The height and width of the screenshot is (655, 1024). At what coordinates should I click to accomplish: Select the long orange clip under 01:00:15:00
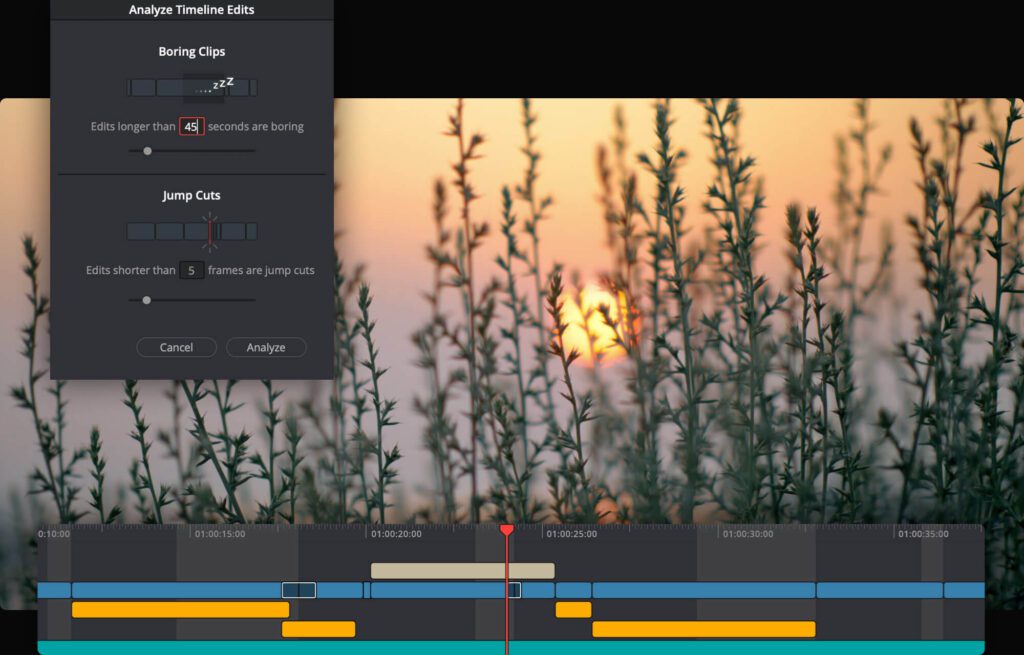tap(180, 610)
